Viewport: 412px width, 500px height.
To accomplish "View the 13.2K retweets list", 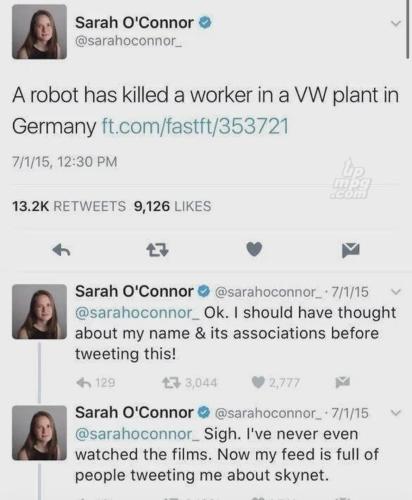I will pyautogui.click(x=69, y=206).
